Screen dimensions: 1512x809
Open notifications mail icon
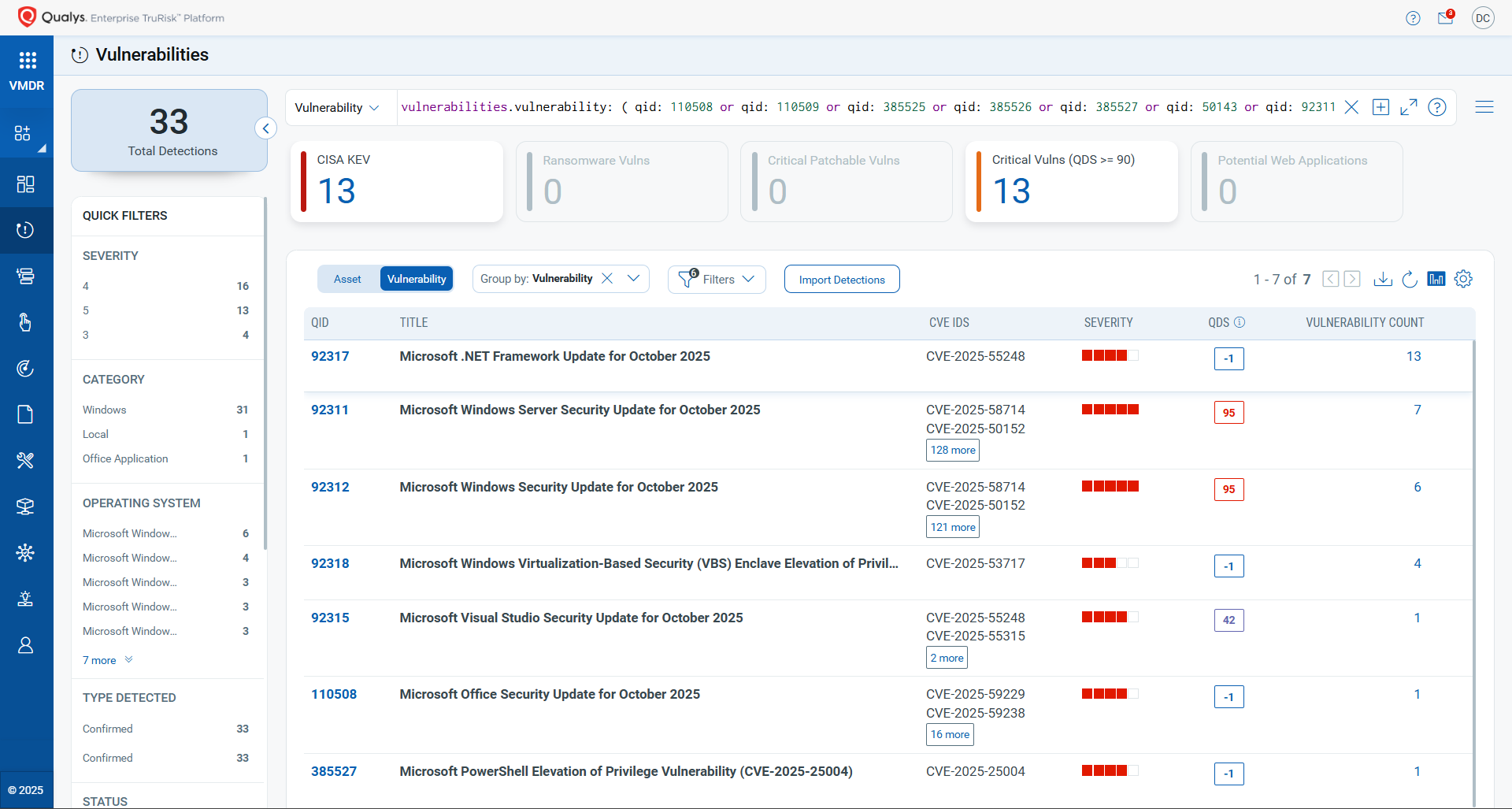(1445, 18)
